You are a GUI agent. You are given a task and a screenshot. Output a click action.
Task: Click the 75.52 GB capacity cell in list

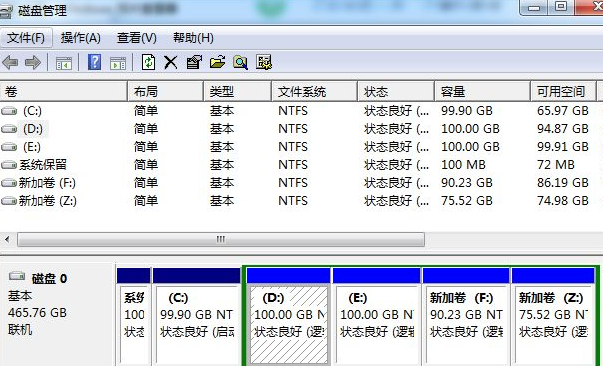[x=467, y=201]
